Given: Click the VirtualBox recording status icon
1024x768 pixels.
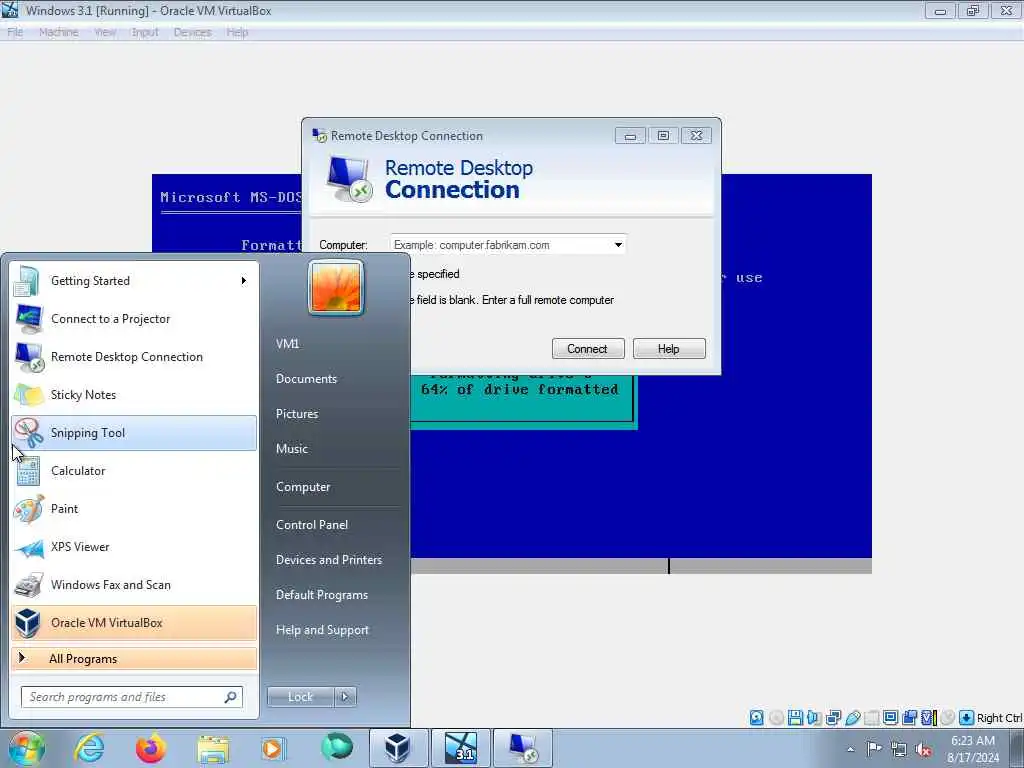Looking at the screenshot, I should tap(909, 718).
